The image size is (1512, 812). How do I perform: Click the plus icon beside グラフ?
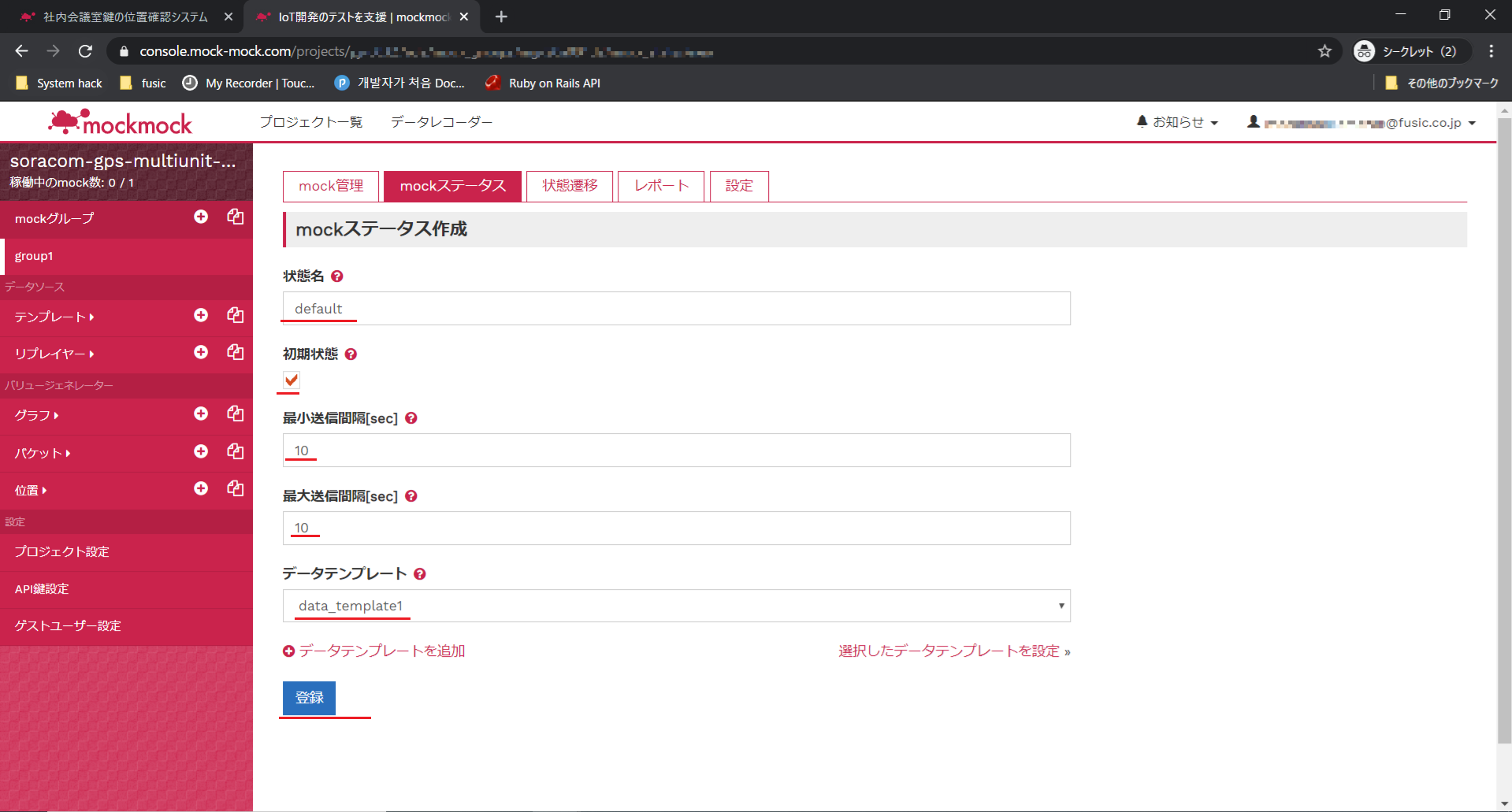201,413
